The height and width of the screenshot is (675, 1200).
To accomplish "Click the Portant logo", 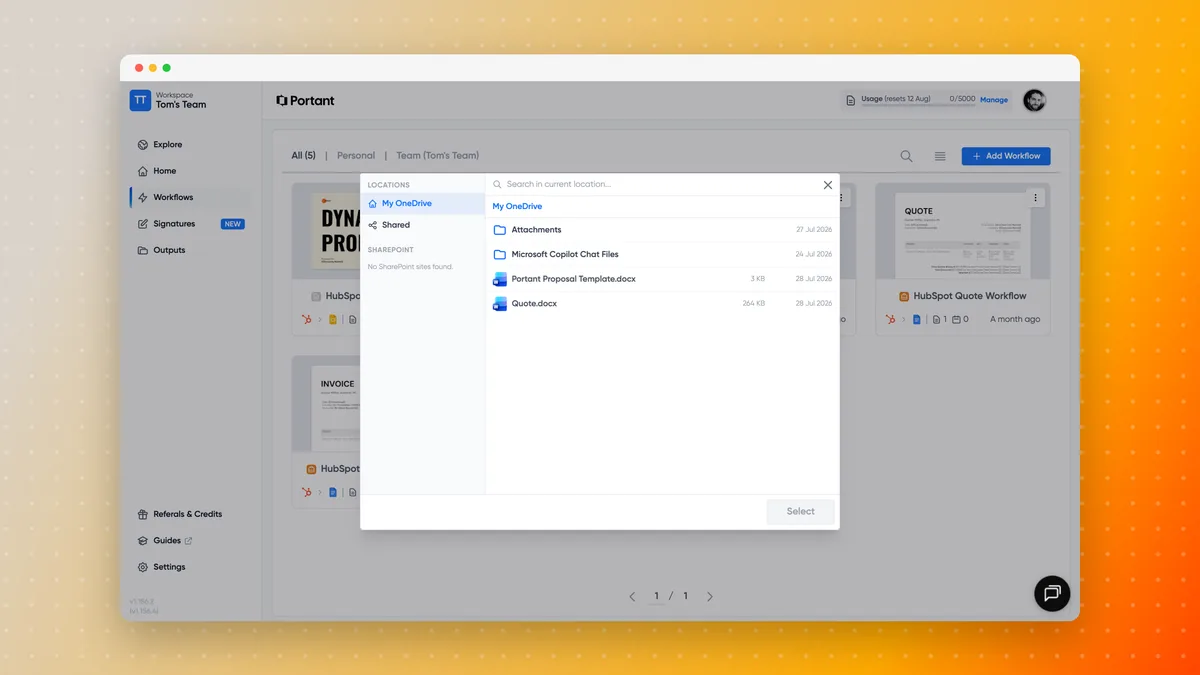I will point(305,101).
